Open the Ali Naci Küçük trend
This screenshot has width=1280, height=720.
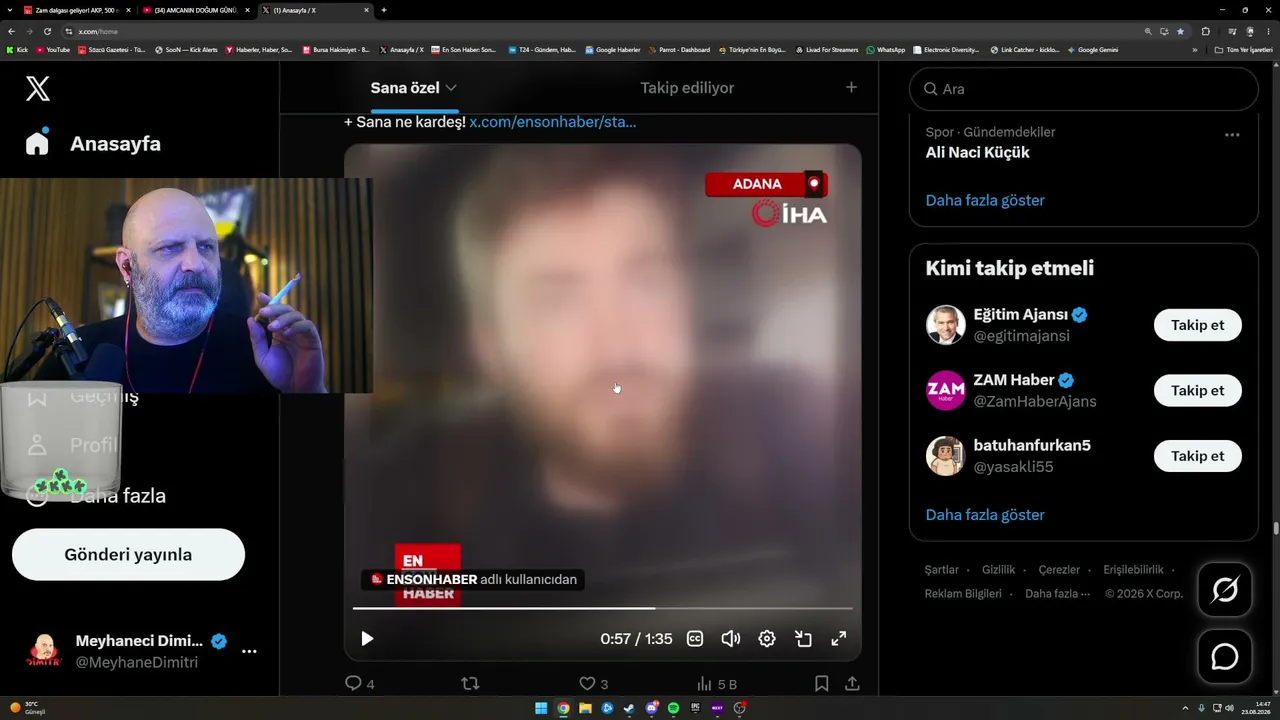(x=977, y=152)
